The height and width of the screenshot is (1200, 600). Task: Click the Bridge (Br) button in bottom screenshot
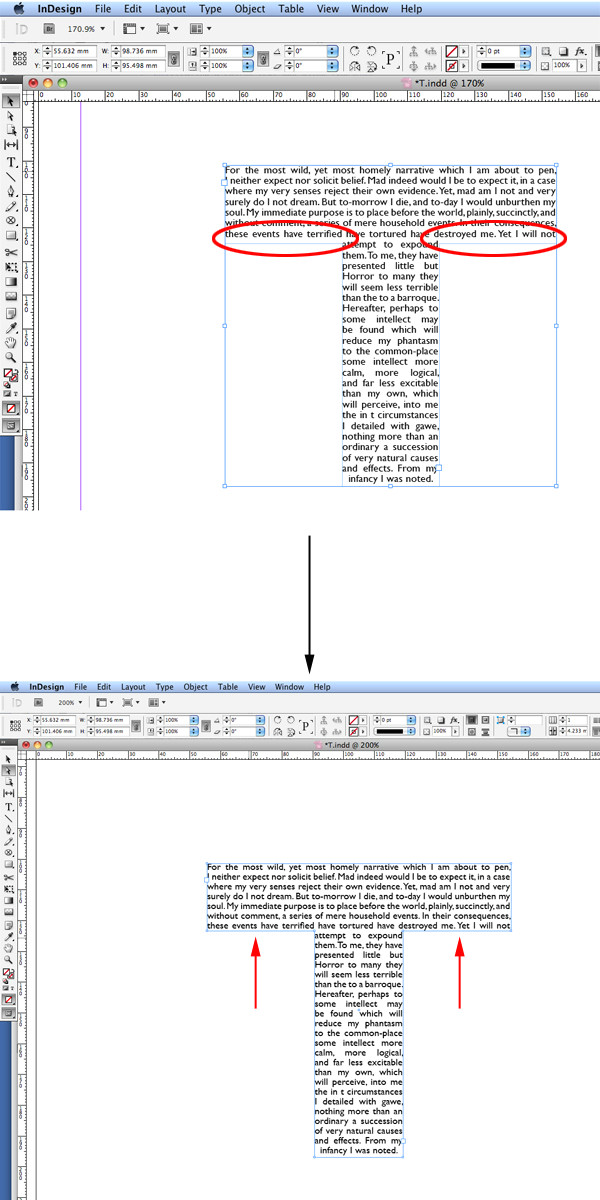(37, 703)
